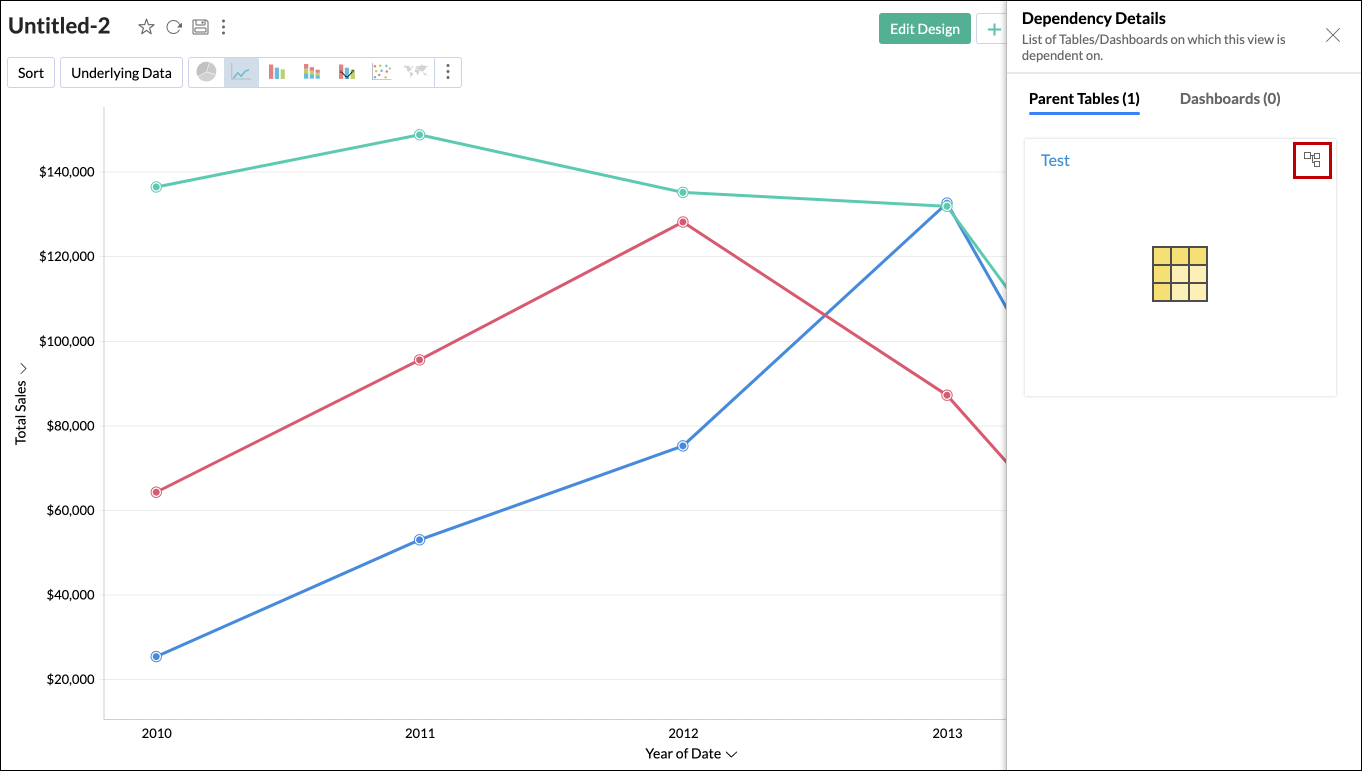Mark the view as favorite with the star
1362x771 pixels.
146,27
